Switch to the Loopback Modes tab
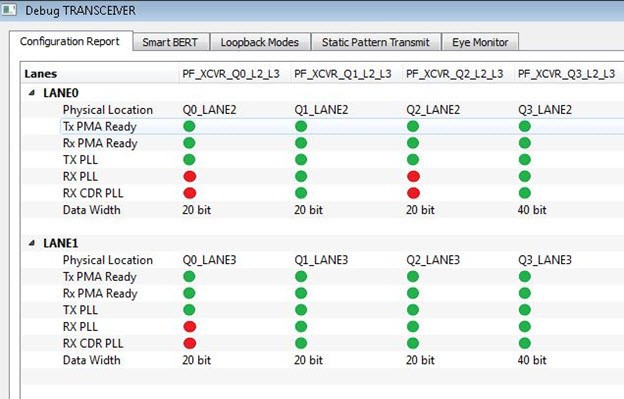This screenshot has width=624, height=399. coord(260,42)
